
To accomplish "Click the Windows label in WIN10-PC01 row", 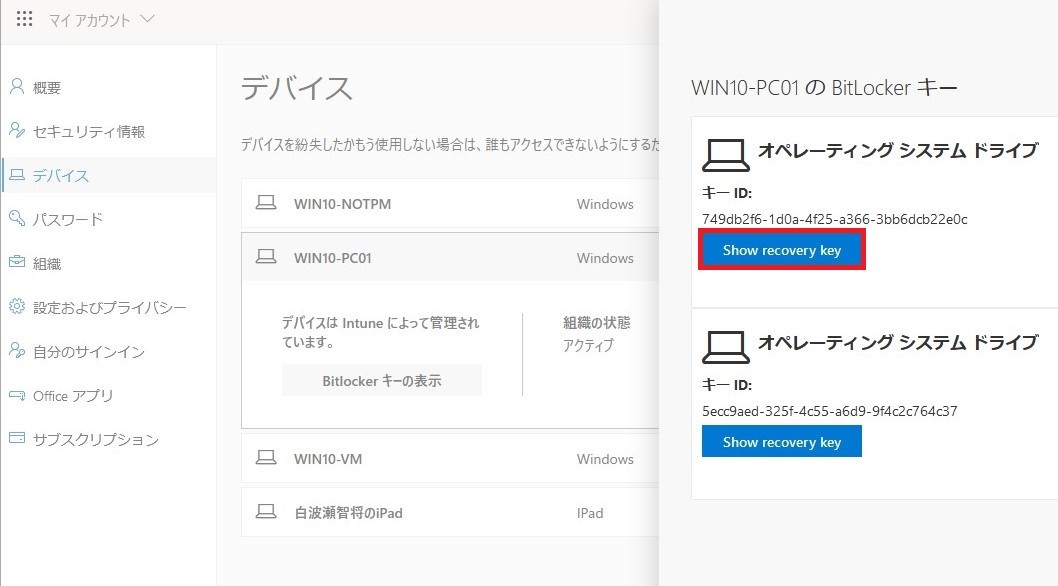I will [x=605, y=258].
